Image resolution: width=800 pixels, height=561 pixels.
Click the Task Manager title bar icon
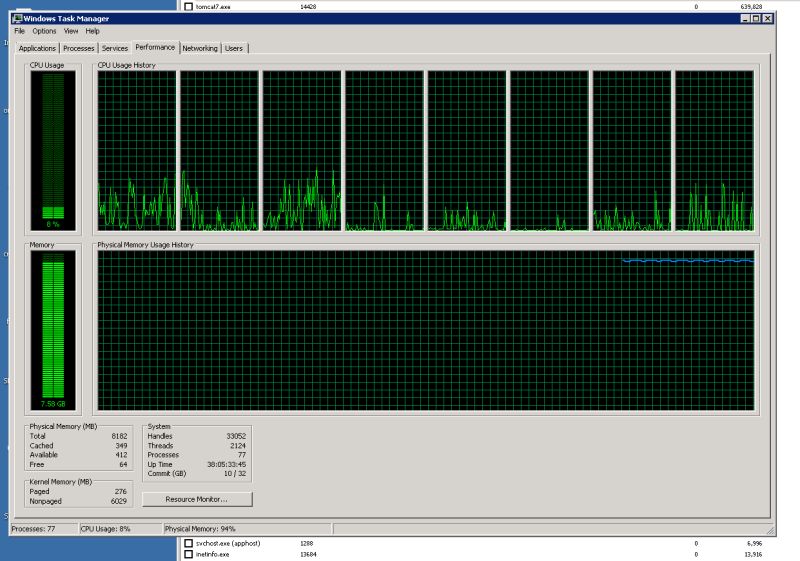[x=17, y=18]
